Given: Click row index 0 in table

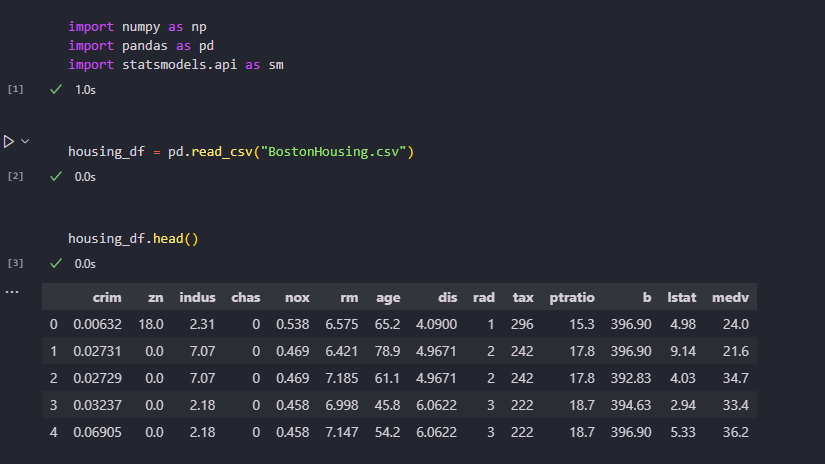Looking at the screenshot, I should pos(54,325).
